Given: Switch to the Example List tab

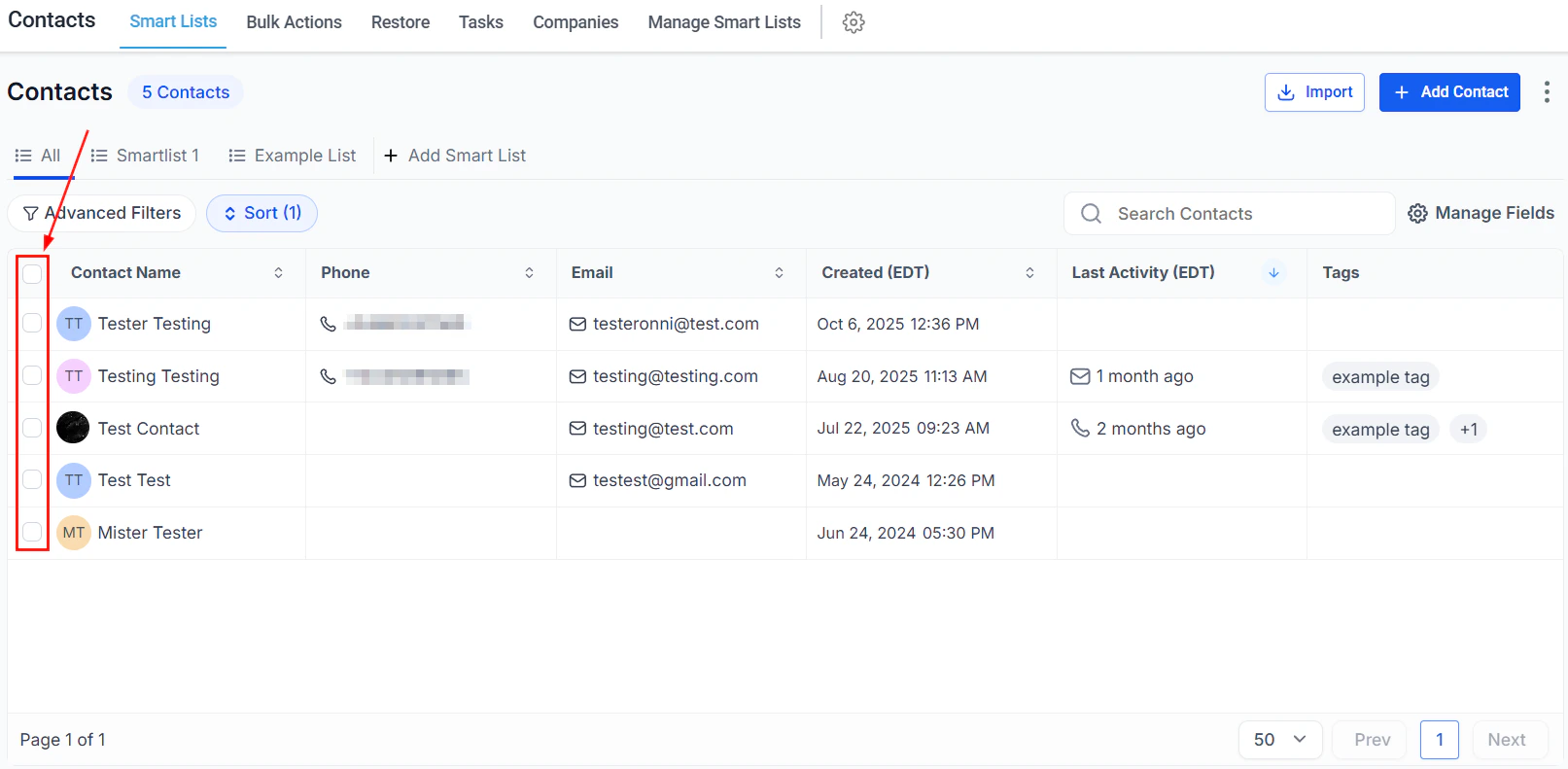Looking at the screenshot, I should [x=292, y=156].
